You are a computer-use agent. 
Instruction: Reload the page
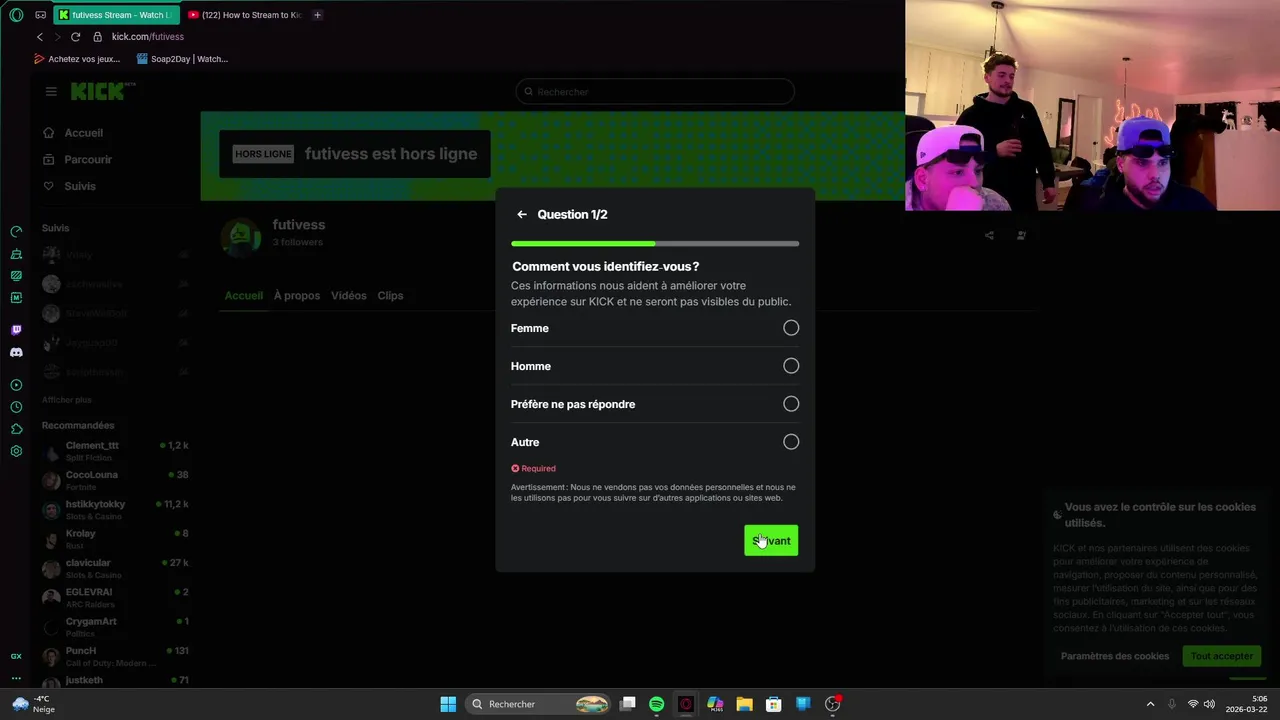pyautogui.click(x=75, y=37)
